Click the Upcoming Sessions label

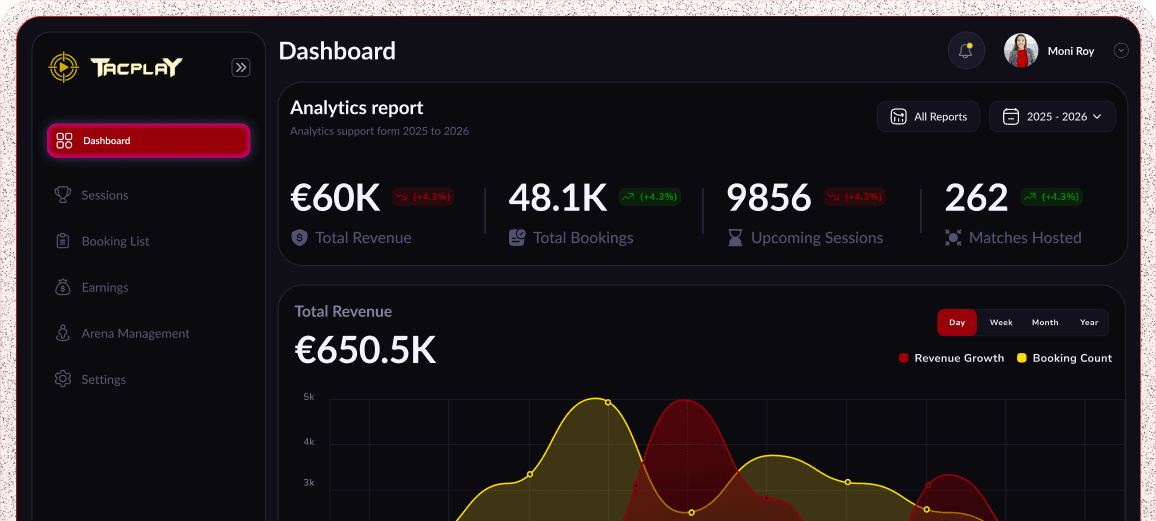[x=817, y=238]
